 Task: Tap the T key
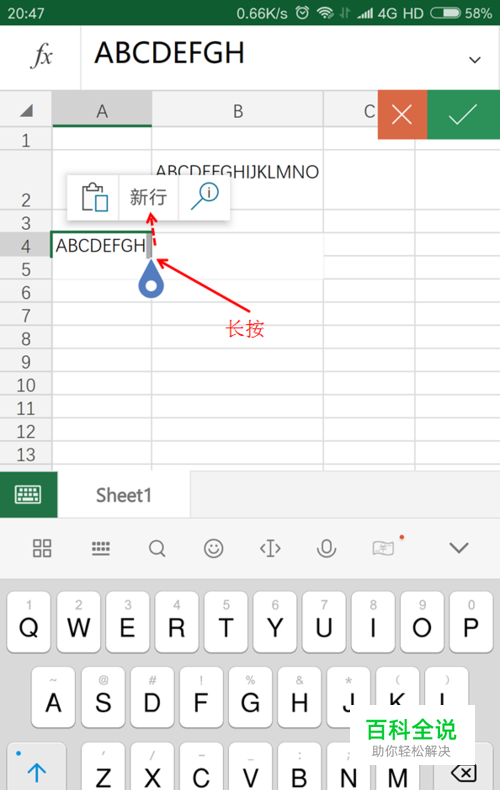coord(225,622)
